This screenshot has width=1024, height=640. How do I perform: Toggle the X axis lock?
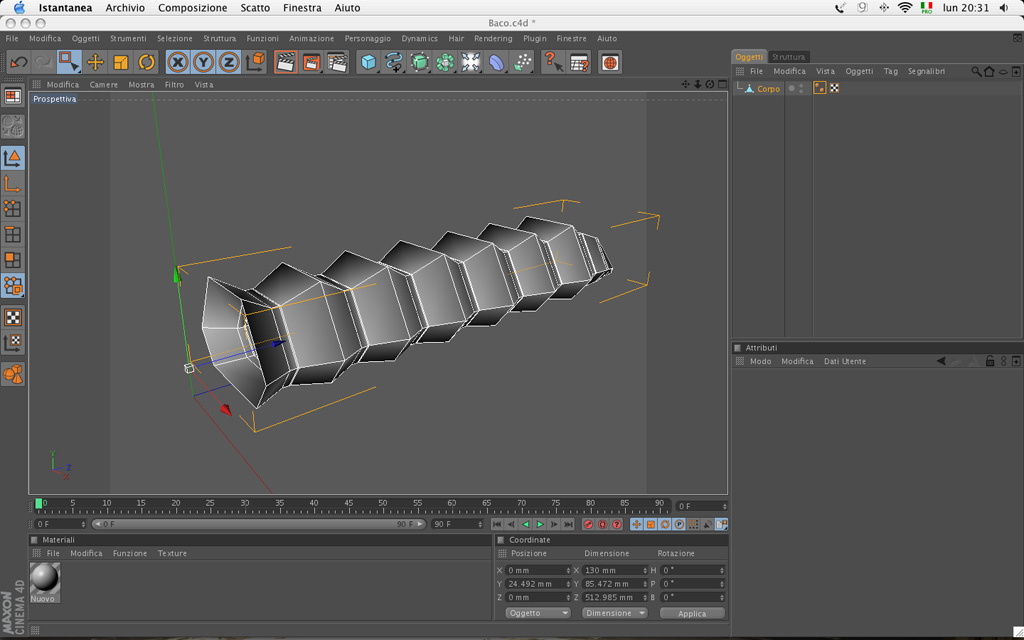(x=178, y=62)
